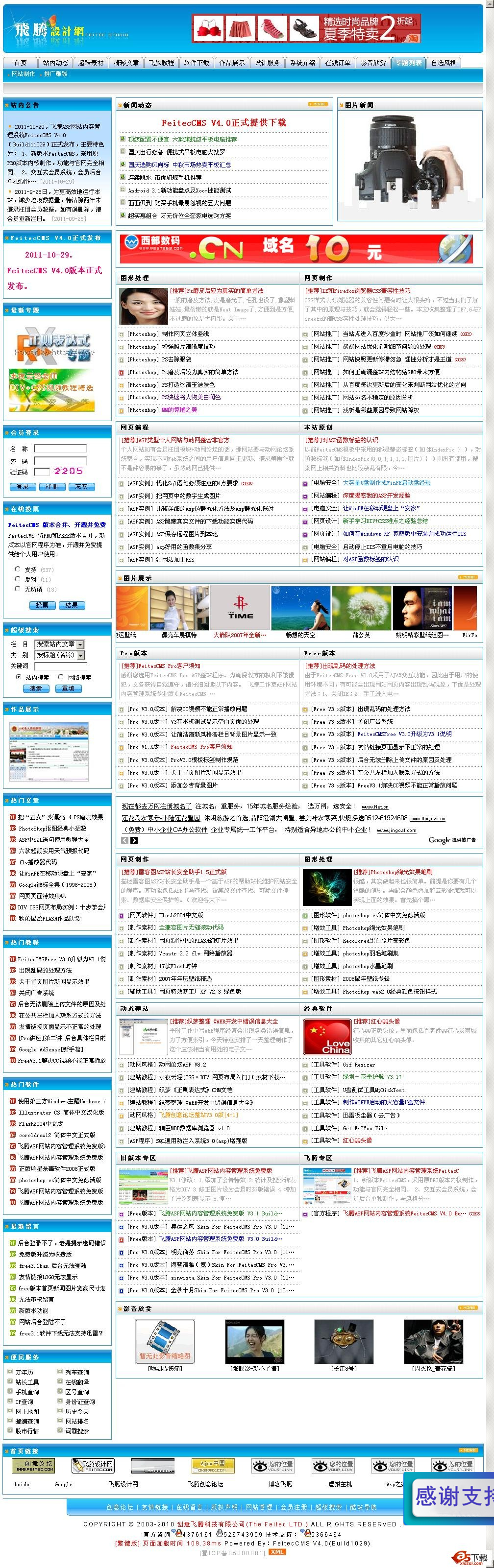Select the 无所谓 vote option
Screen dimensions: 494x1568
point(17,589)
